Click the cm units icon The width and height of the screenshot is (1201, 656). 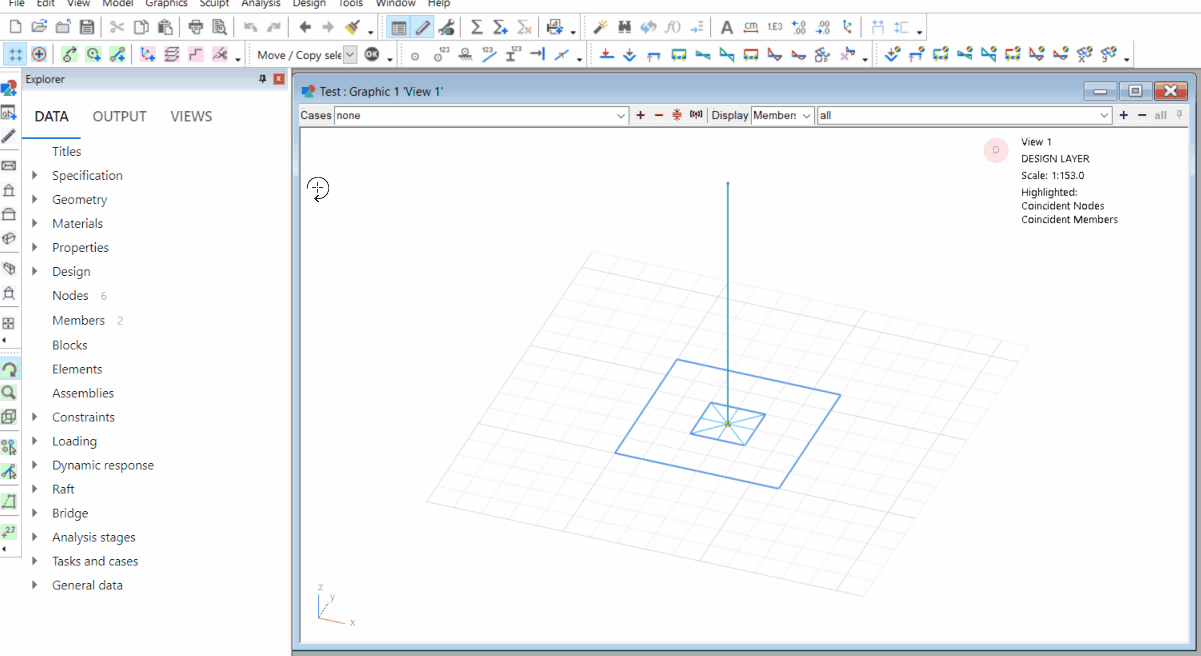click(x=750, y=27)
